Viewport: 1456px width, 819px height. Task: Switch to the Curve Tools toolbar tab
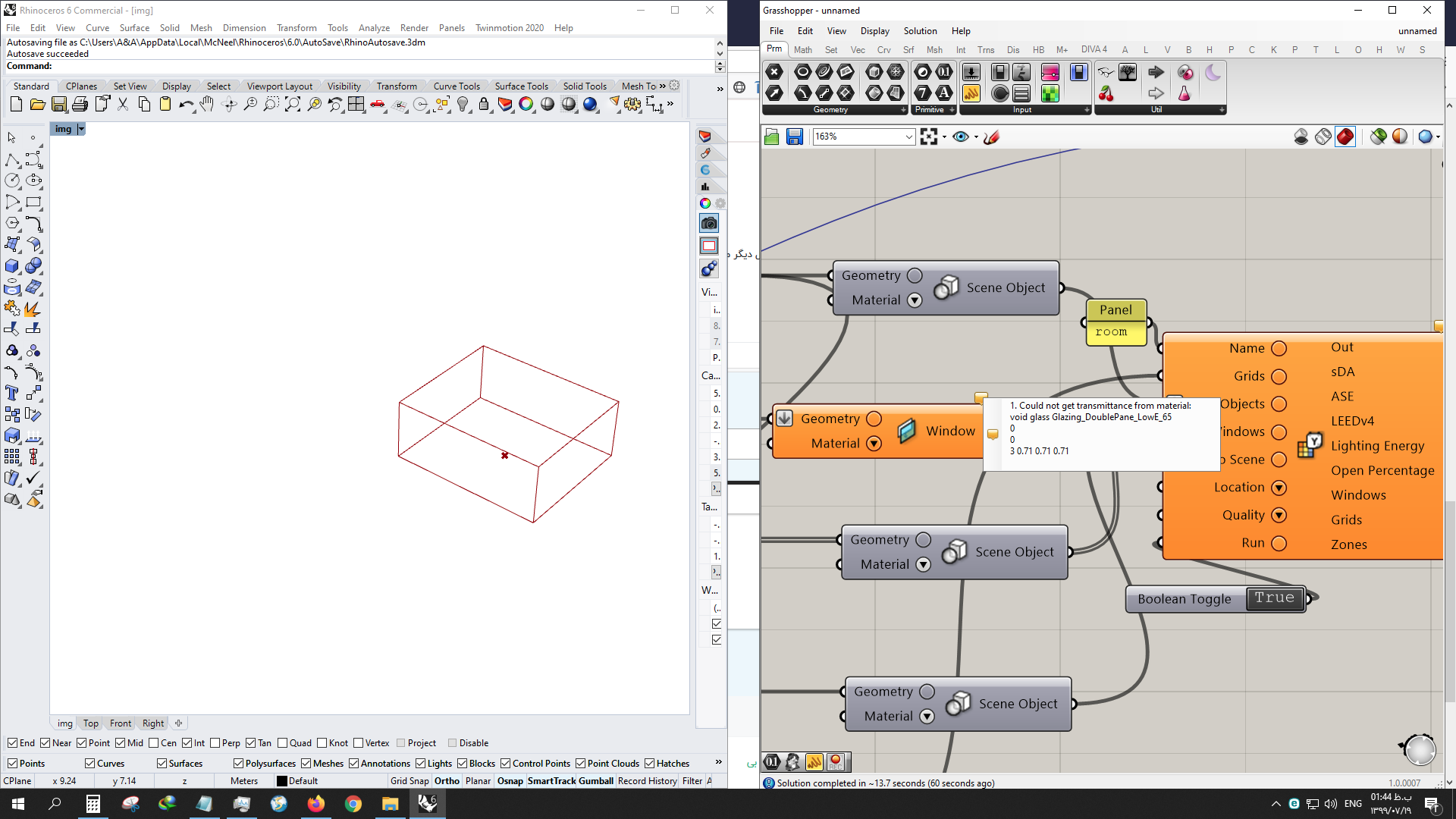click(x=457, y=86)
